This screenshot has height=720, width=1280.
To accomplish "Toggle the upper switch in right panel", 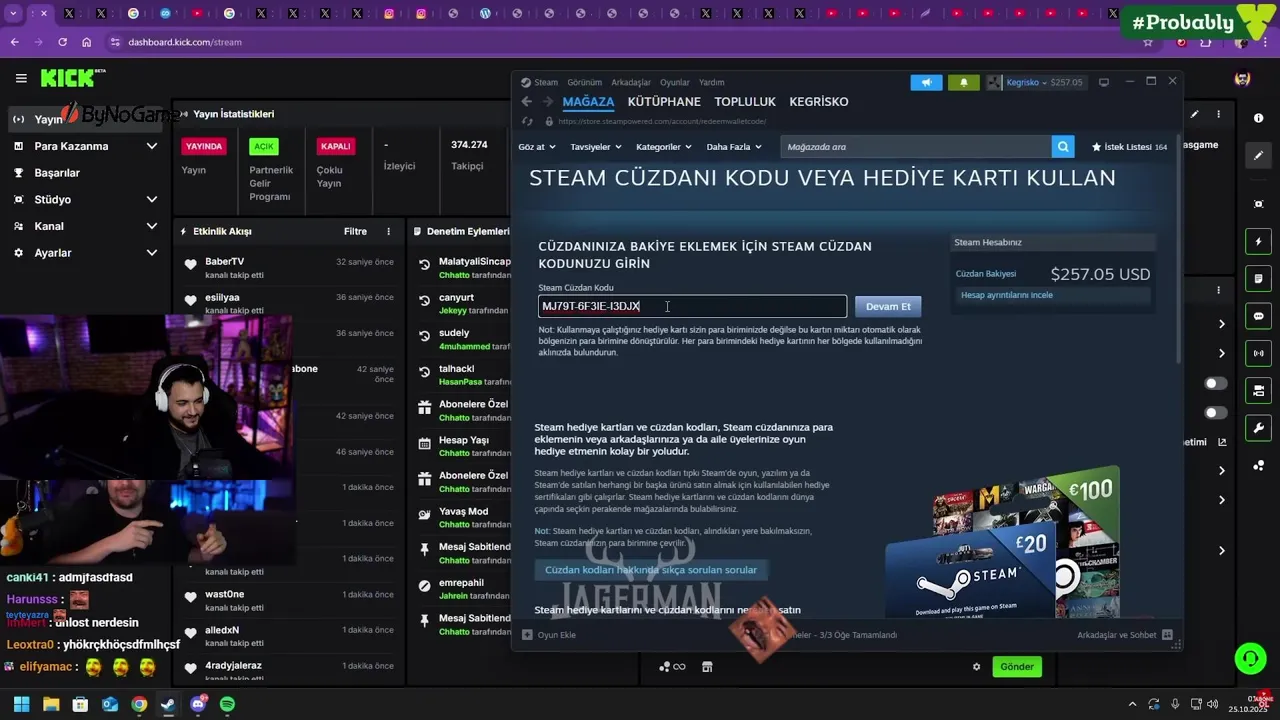I will tap(1216, 384).
